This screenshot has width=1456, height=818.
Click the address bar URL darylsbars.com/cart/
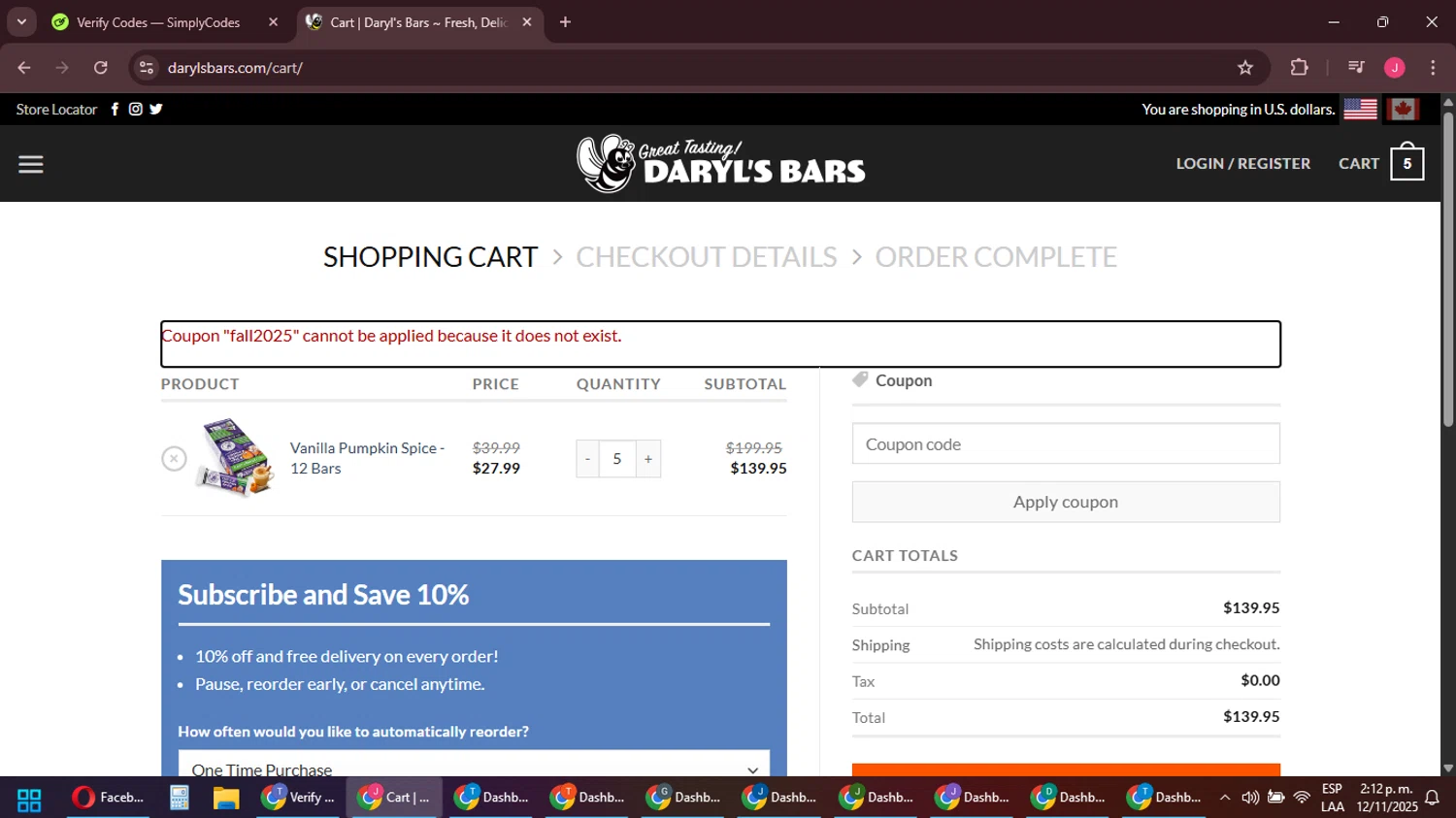[x=235, y=67]
